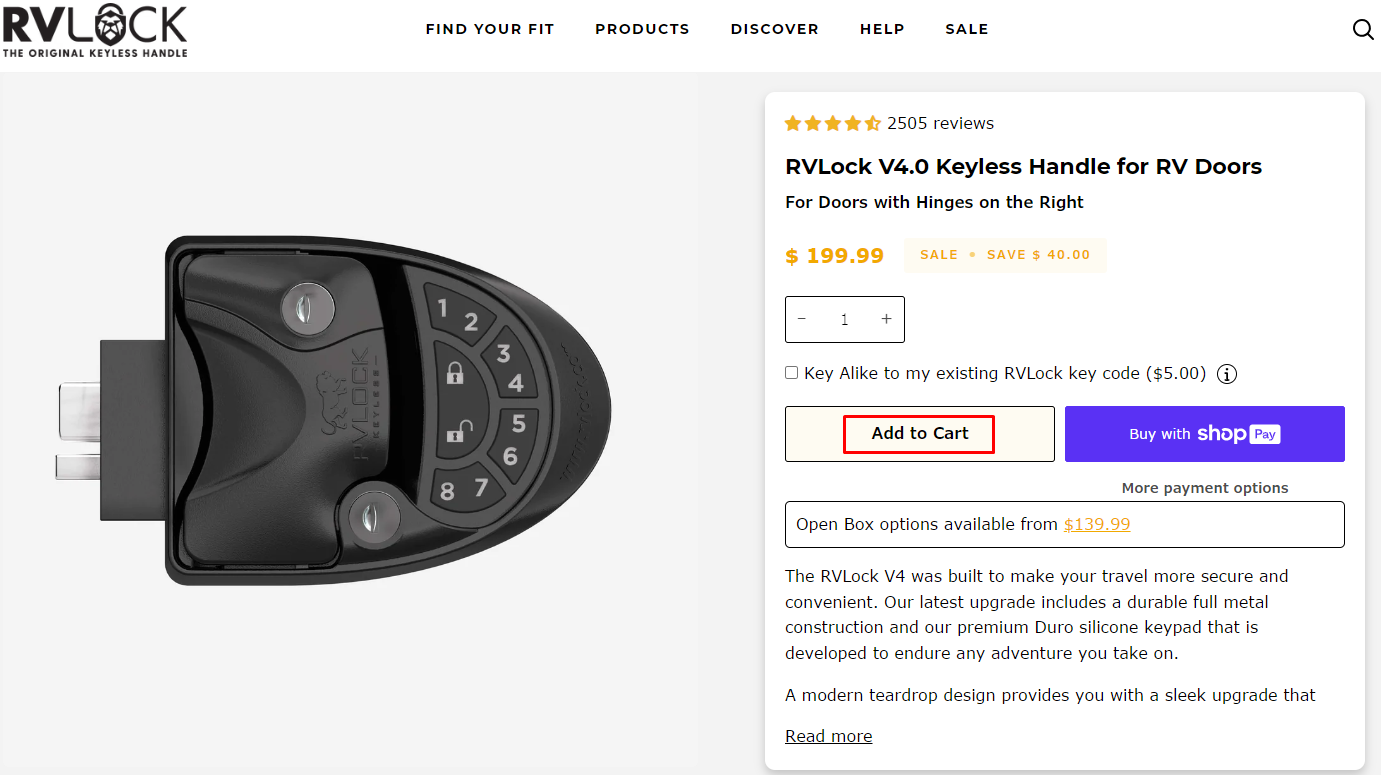Click the search magnifier icon
The width and height of the screenshot is (1381, 775).
(1362, 30)
